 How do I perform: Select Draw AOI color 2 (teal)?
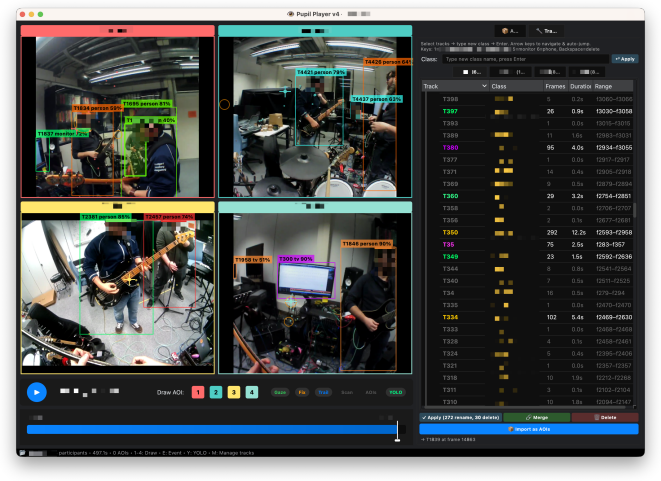pyautogui.click(x=216, y=392)
